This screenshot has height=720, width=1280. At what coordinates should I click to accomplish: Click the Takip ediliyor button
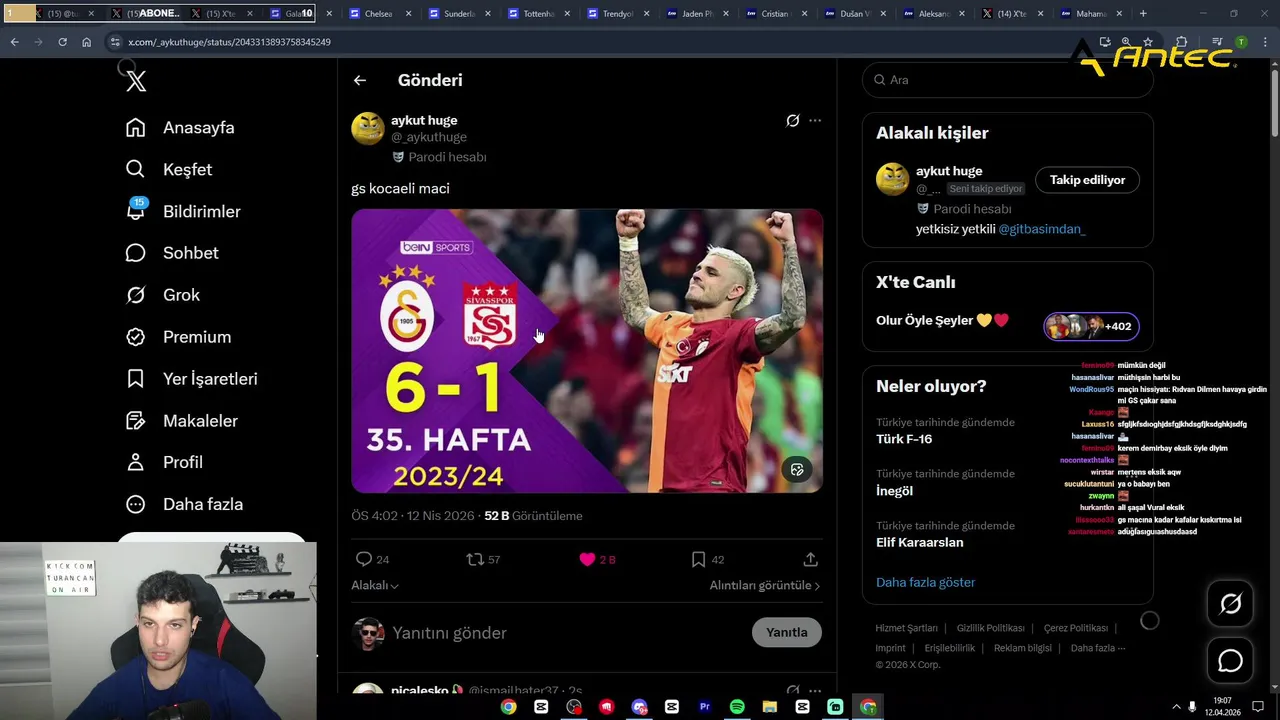pos(1087,180)
